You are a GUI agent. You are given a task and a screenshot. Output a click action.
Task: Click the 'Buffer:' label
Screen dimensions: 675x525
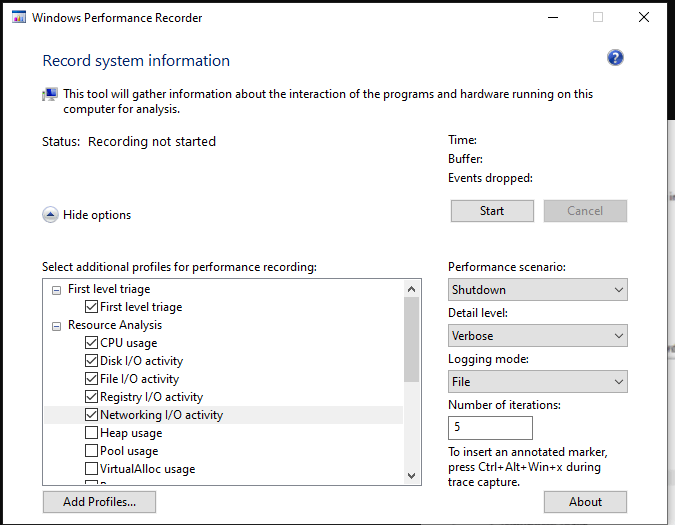pyautogui.click(x=465, y=159)
